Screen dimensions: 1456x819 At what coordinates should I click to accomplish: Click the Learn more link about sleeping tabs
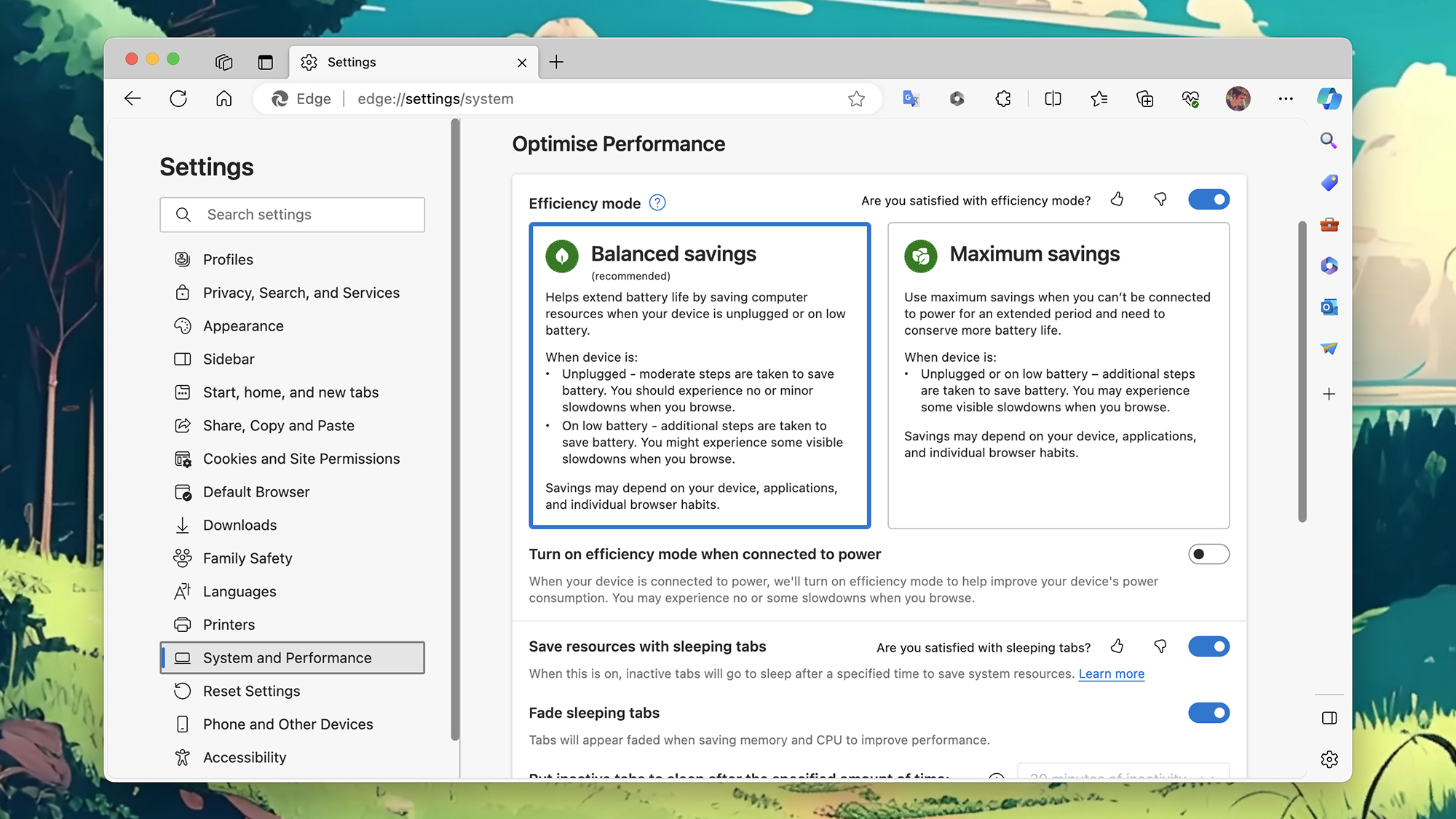[x=1111, y=673]
